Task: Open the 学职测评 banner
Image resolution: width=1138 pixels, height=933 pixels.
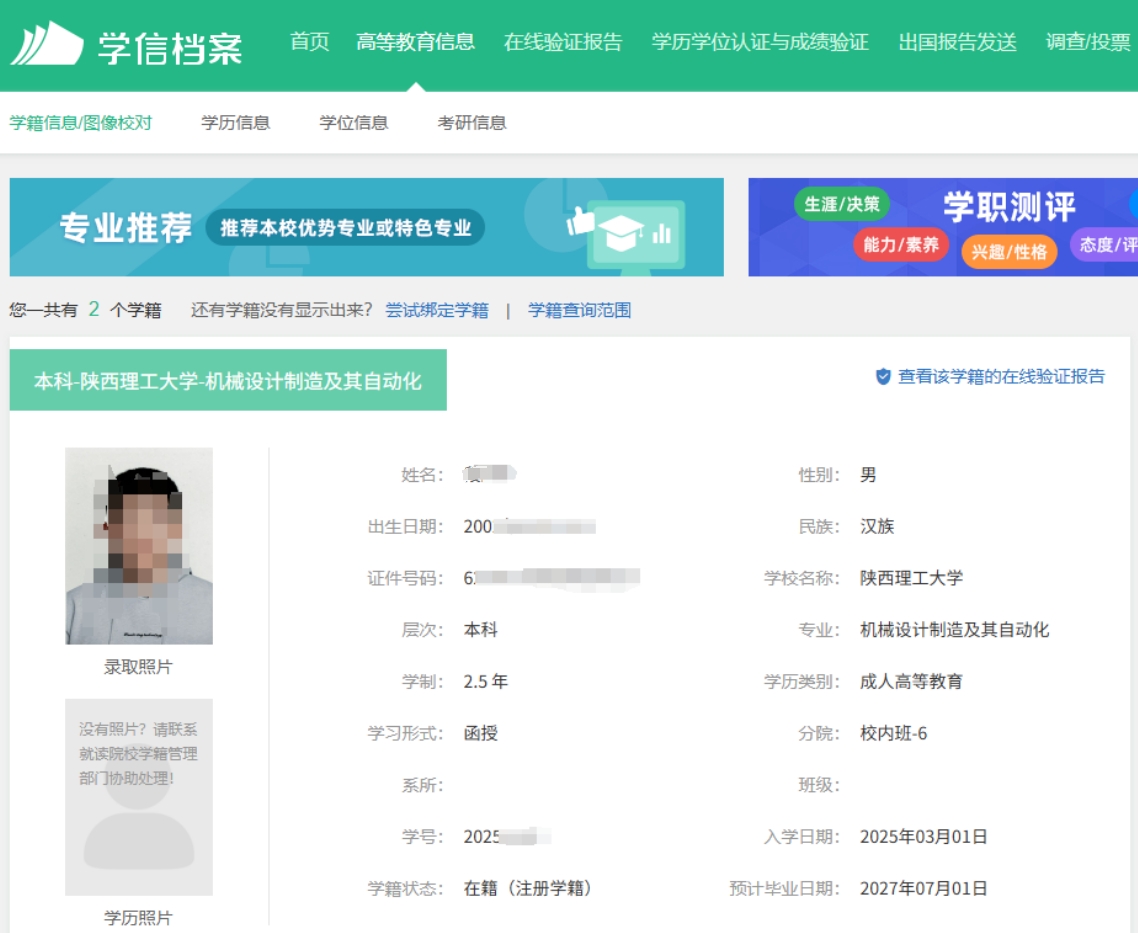Action: point(943,227)
